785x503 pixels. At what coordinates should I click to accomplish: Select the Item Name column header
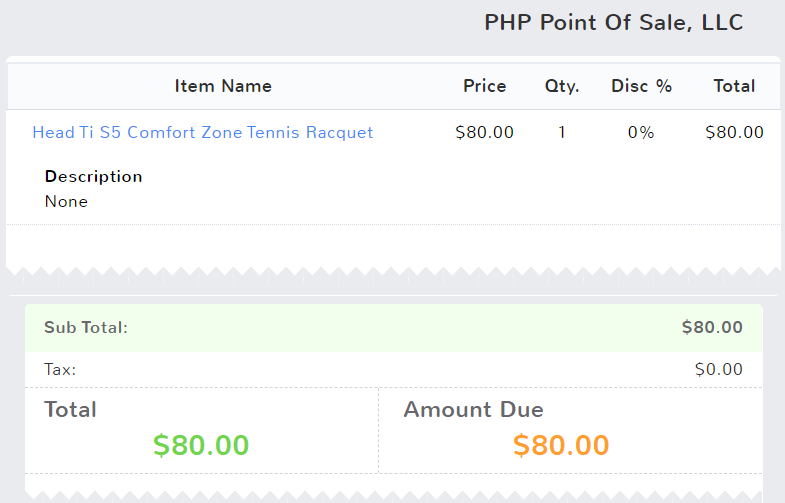coord(223,86)
